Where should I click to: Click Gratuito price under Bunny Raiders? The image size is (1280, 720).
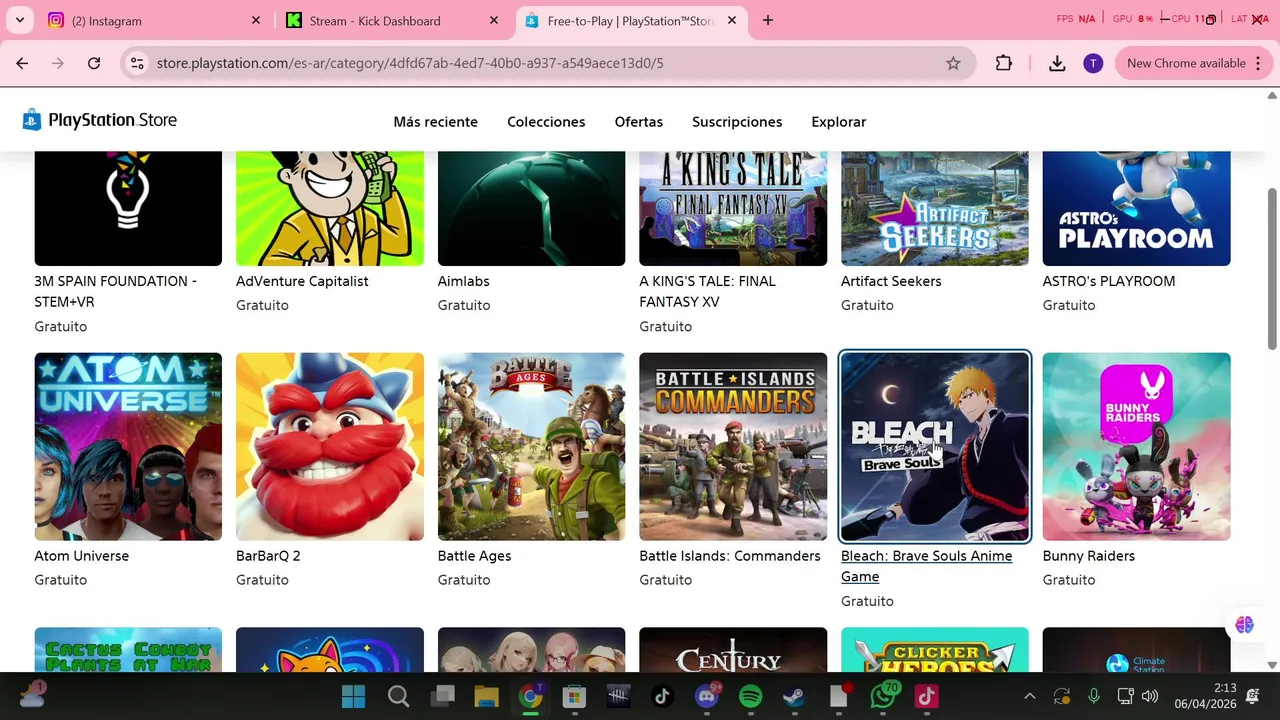(x=1069, y=580)
